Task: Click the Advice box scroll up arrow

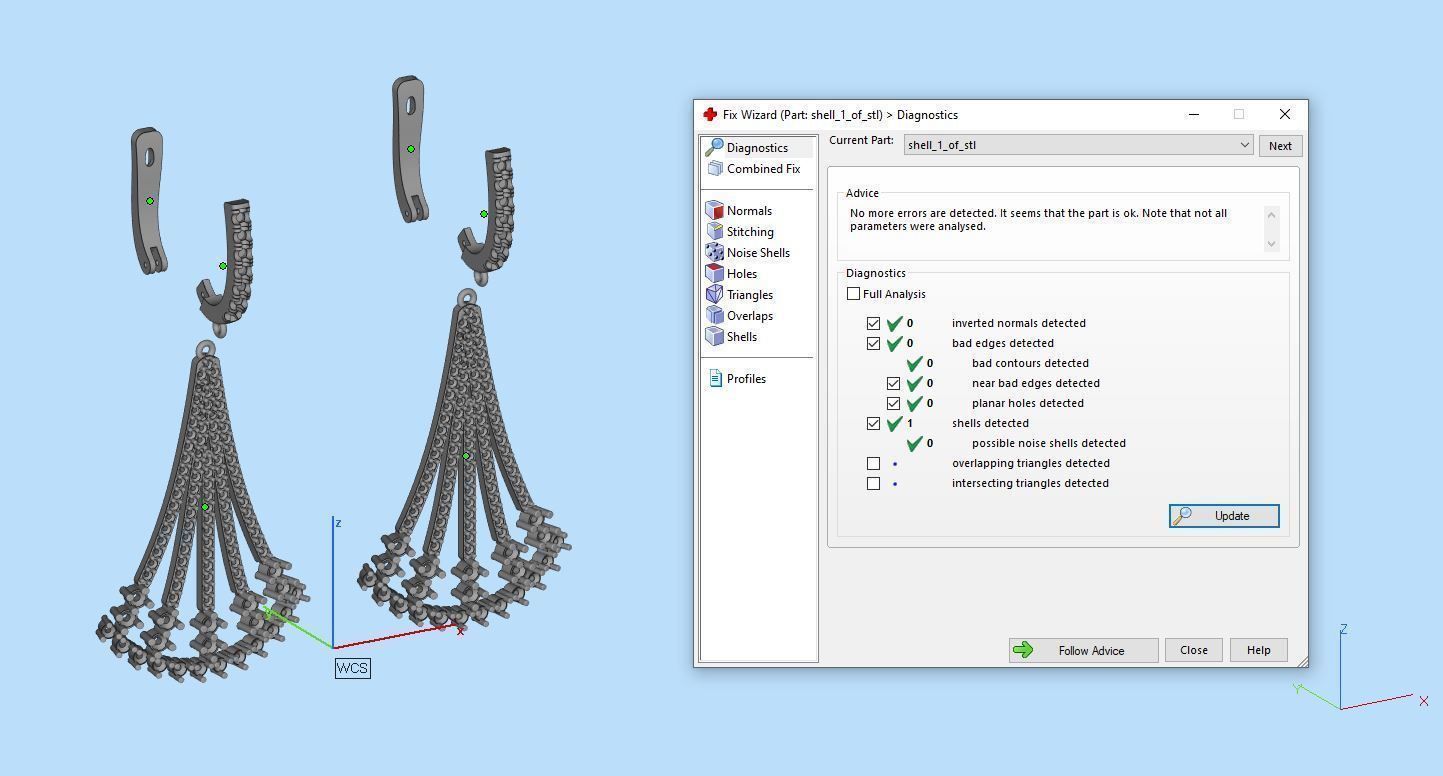Action: [1271, 214]
